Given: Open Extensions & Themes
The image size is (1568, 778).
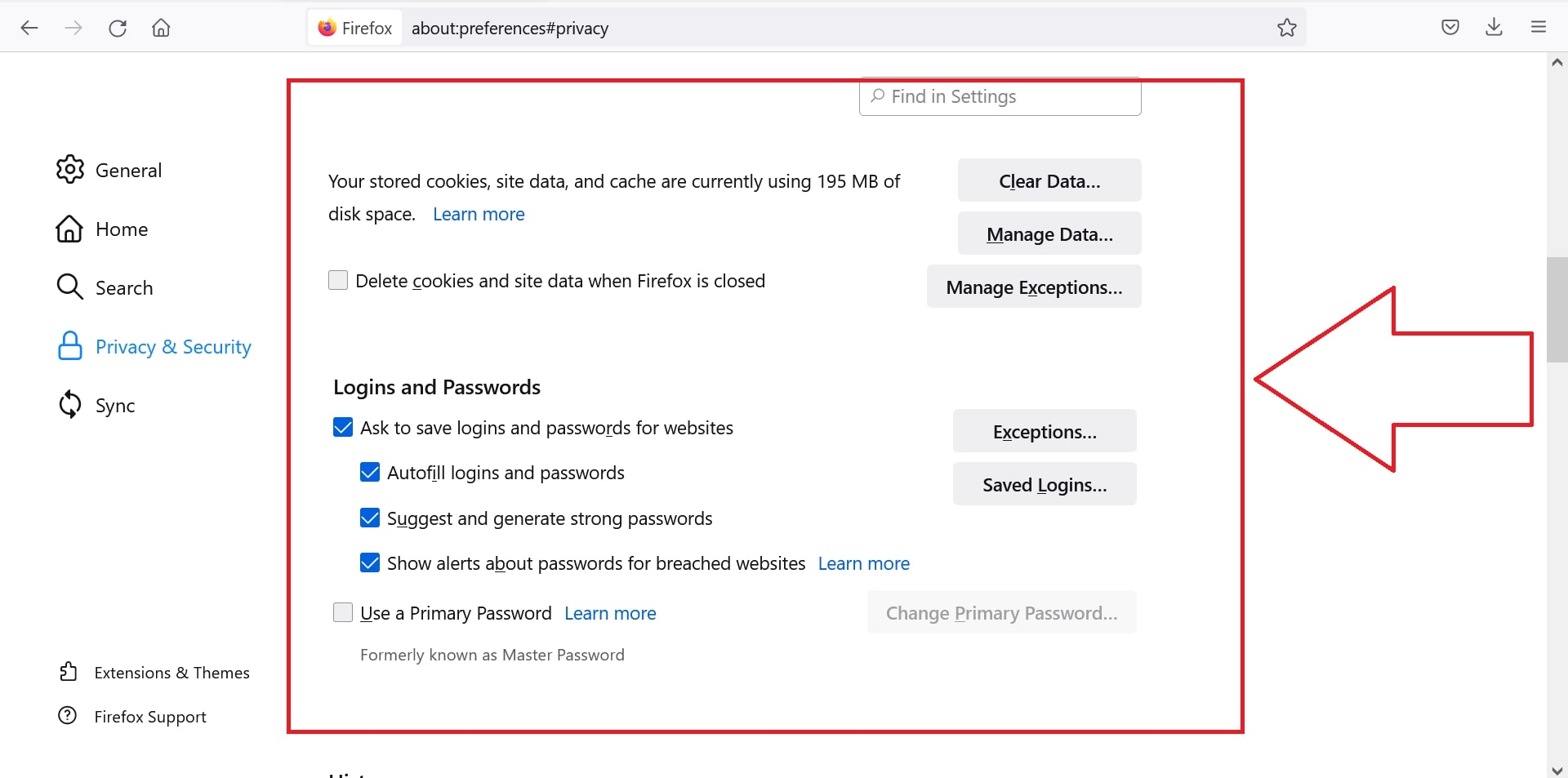Looking at the screenshot, I should 171,673.
